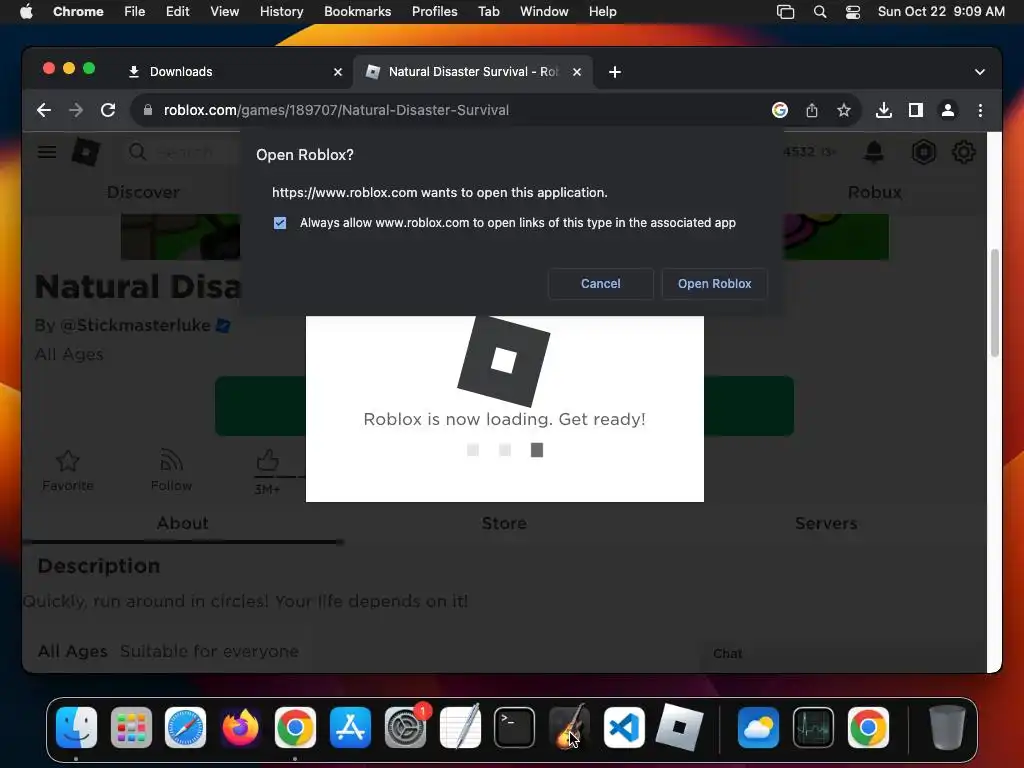Open Roblox app from the dock
Screen dimensions: 1024x768
click(x=679, y=728)
